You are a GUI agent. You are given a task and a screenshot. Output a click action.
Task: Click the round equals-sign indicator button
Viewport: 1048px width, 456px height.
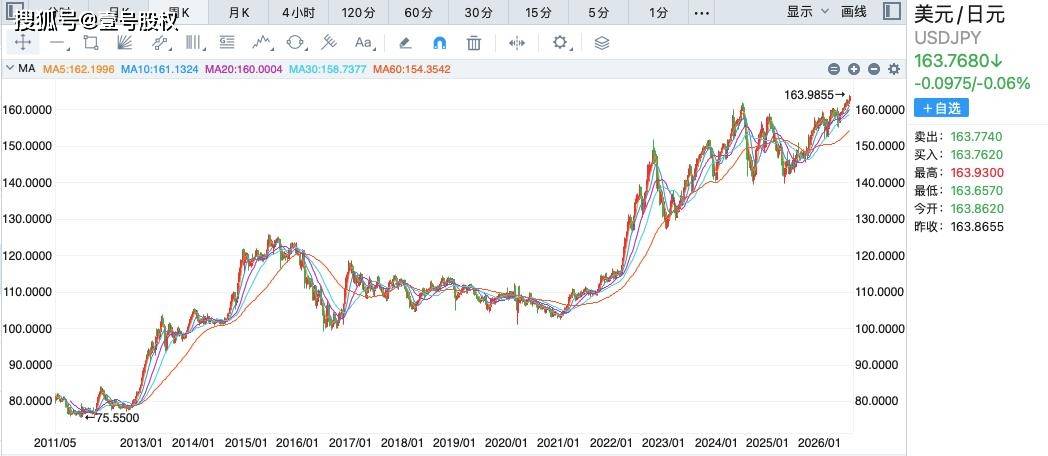833,69
